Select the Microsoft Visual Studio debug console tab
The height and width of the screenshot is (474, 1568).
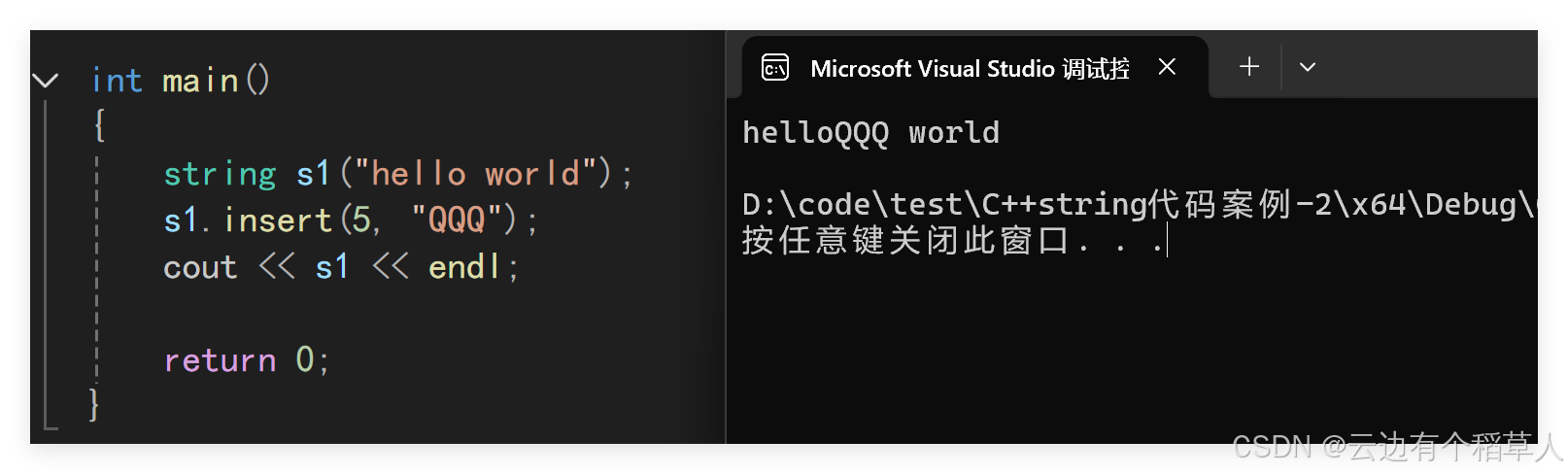click(x=975, y=67)
